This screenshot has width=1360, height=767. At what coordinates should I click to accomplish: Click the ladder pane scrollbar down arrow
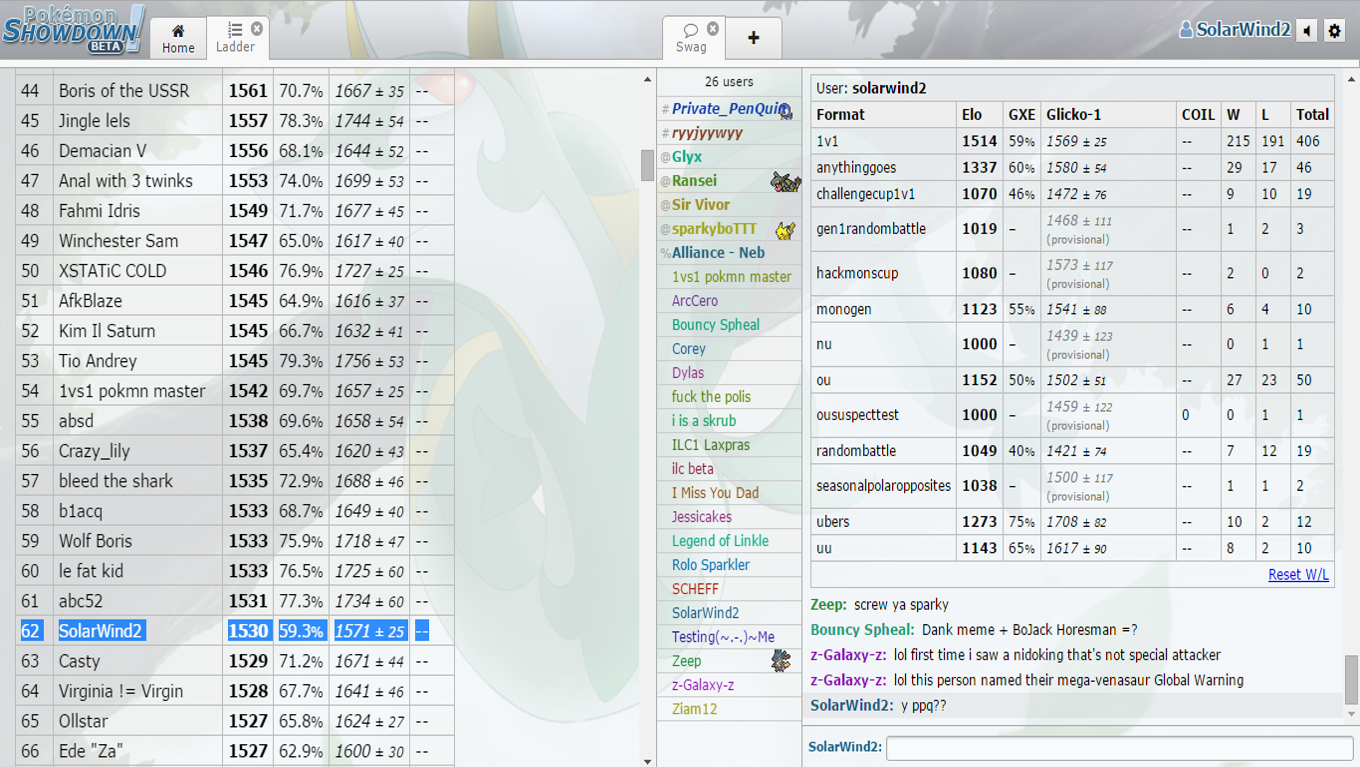pyautogui.click(x=647, y=761)
